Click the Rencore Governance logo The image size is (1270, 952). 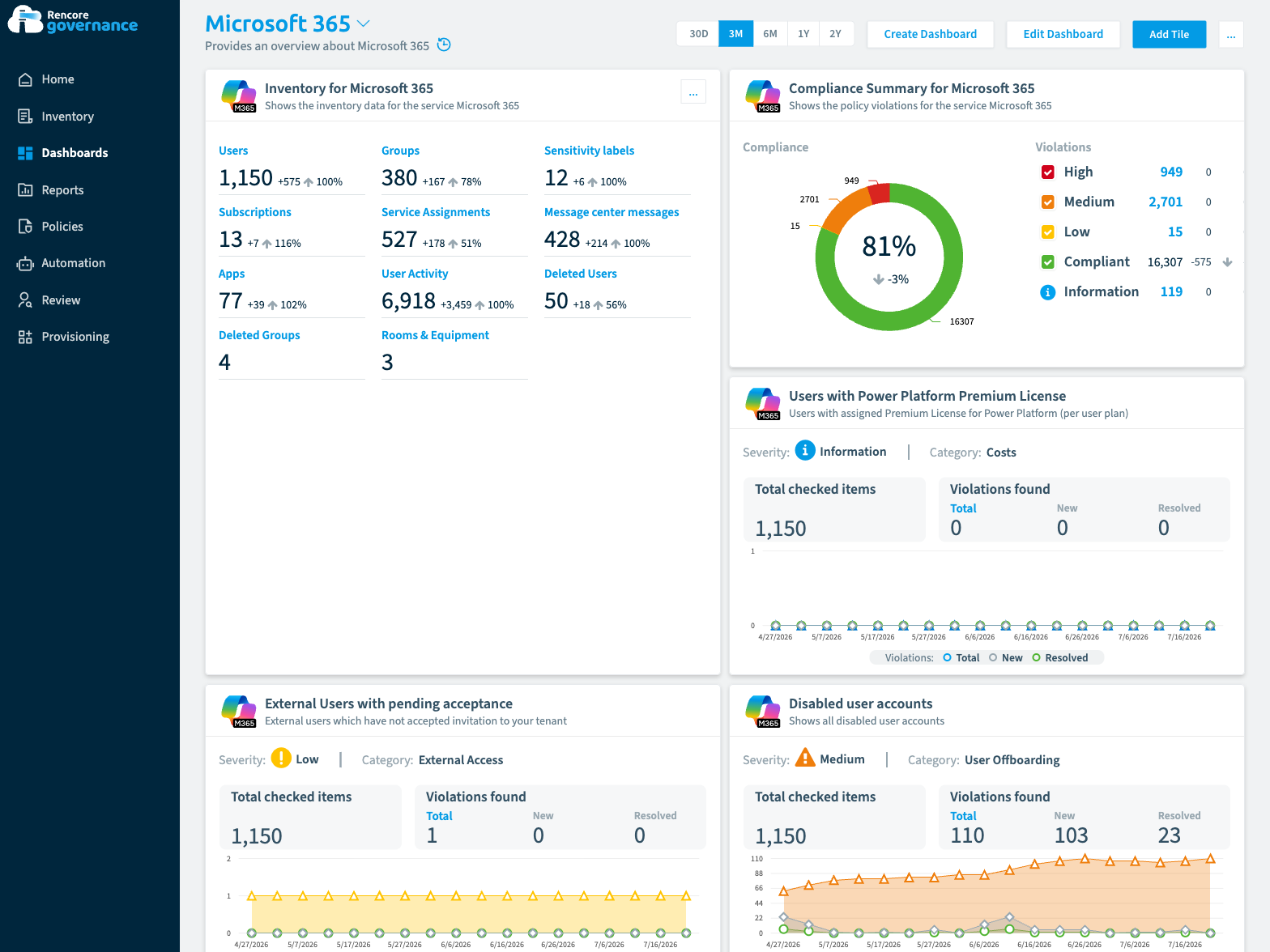point(73,20)
